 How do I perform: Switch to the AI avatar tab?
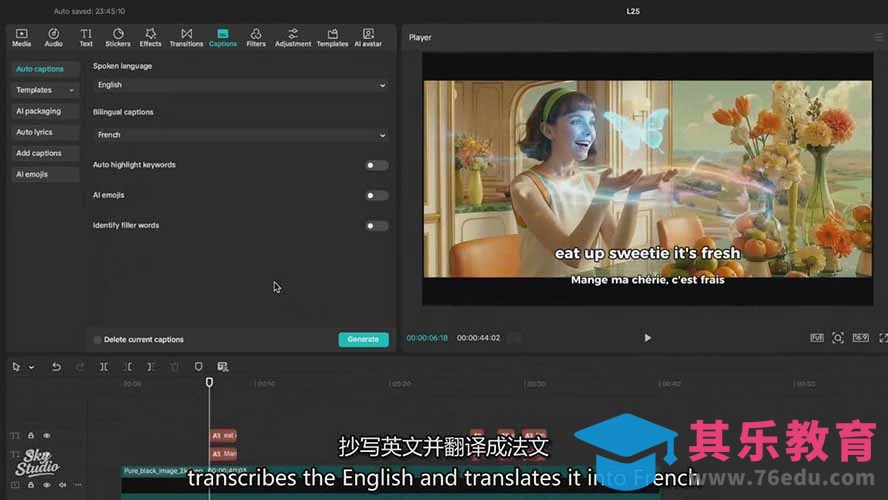click(368, 37)
